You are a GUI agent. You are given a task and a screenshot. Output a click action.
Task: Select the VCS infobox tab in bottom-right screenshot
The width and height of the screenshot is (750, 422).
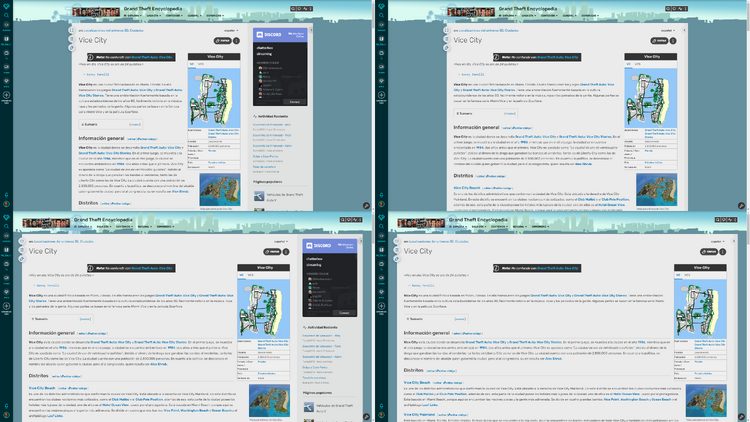coord(687,275)
